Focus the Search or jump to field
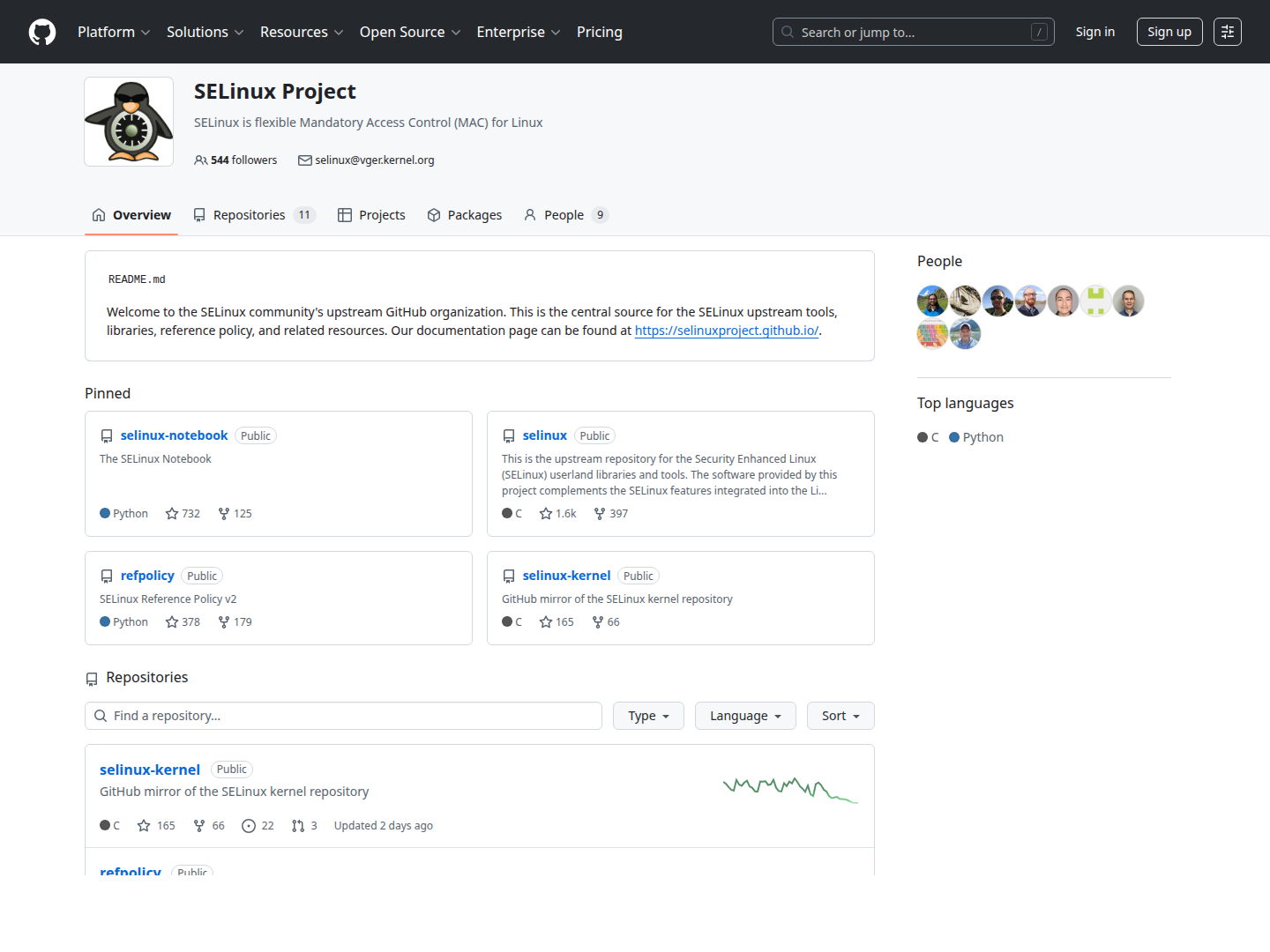Viewport: 1270px width, 952px height. [914, 32]
